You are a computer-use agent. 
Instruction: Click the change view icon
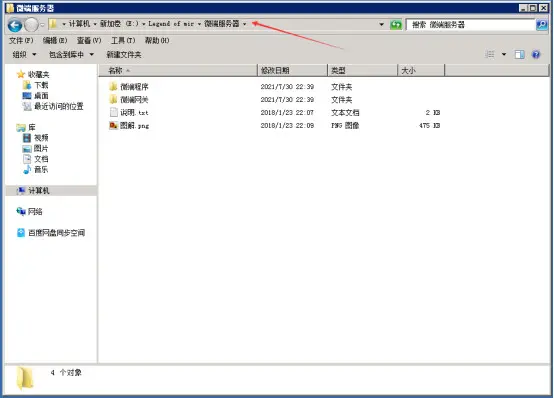pyautogui.click(x=490, y=54)
